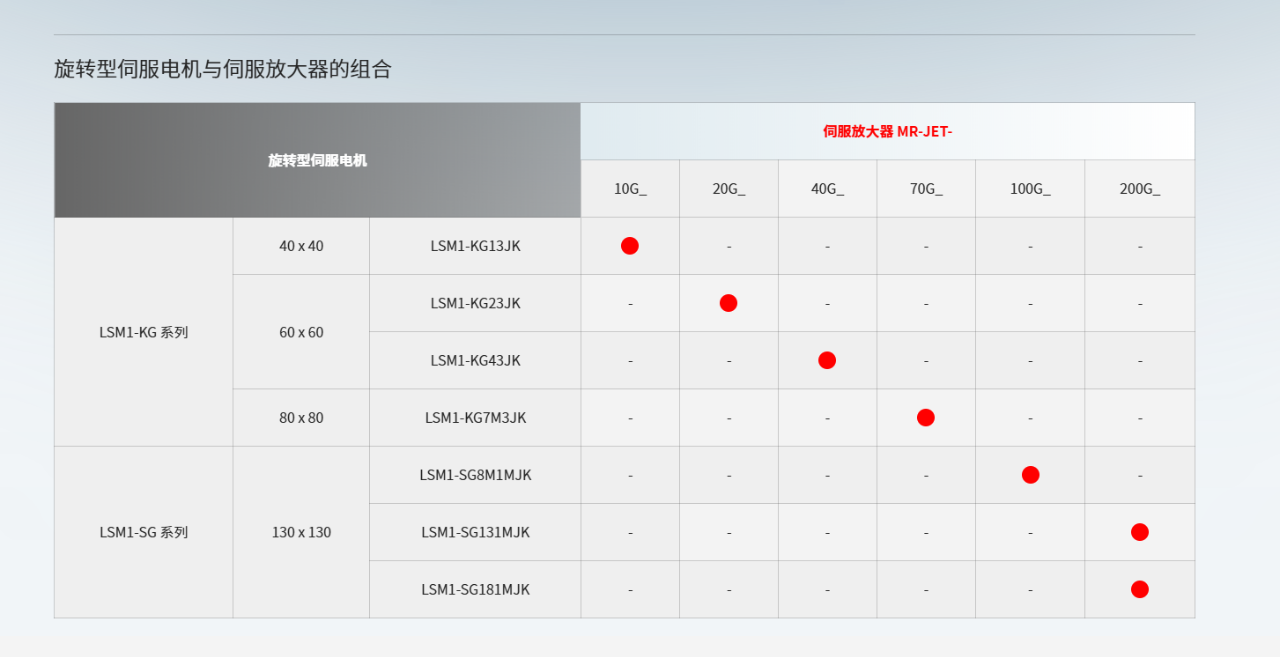The image size is (1280, 657).
Task: Click the red dot in the LSM1-SG131MJK row
Action: pyautogui.click(x=1140, y=532)
